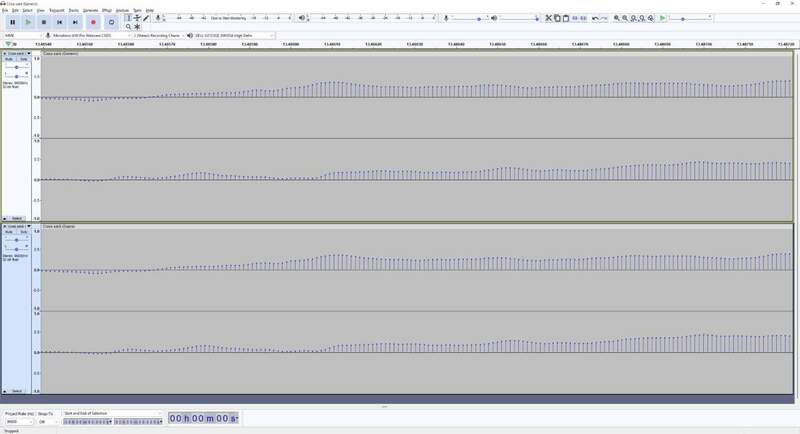This screenshot has height=434, width=800.
Task: Click the Copy icon
Action: tap(557, 18)
